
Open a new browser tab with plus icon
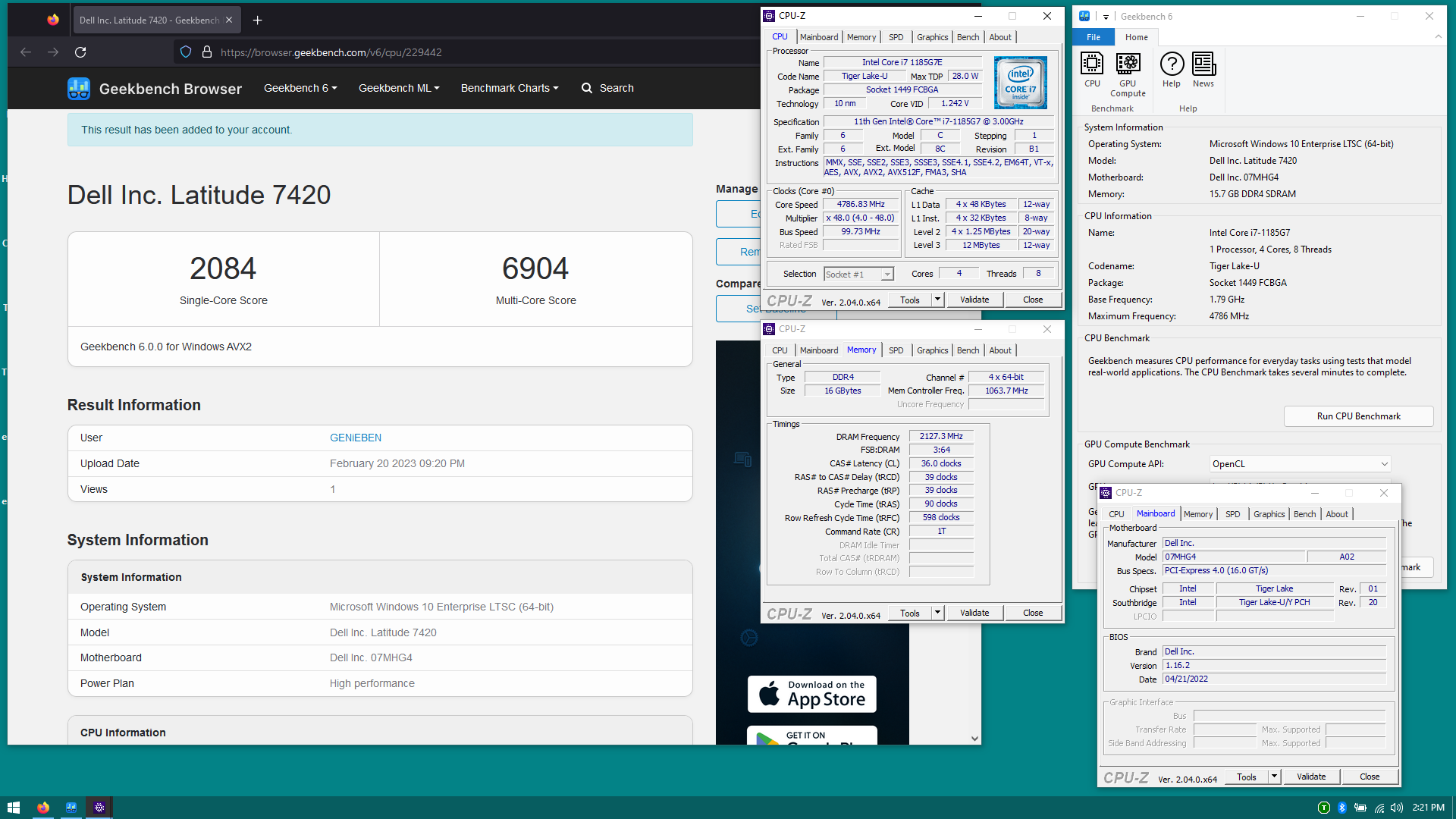tap(257, 20)
